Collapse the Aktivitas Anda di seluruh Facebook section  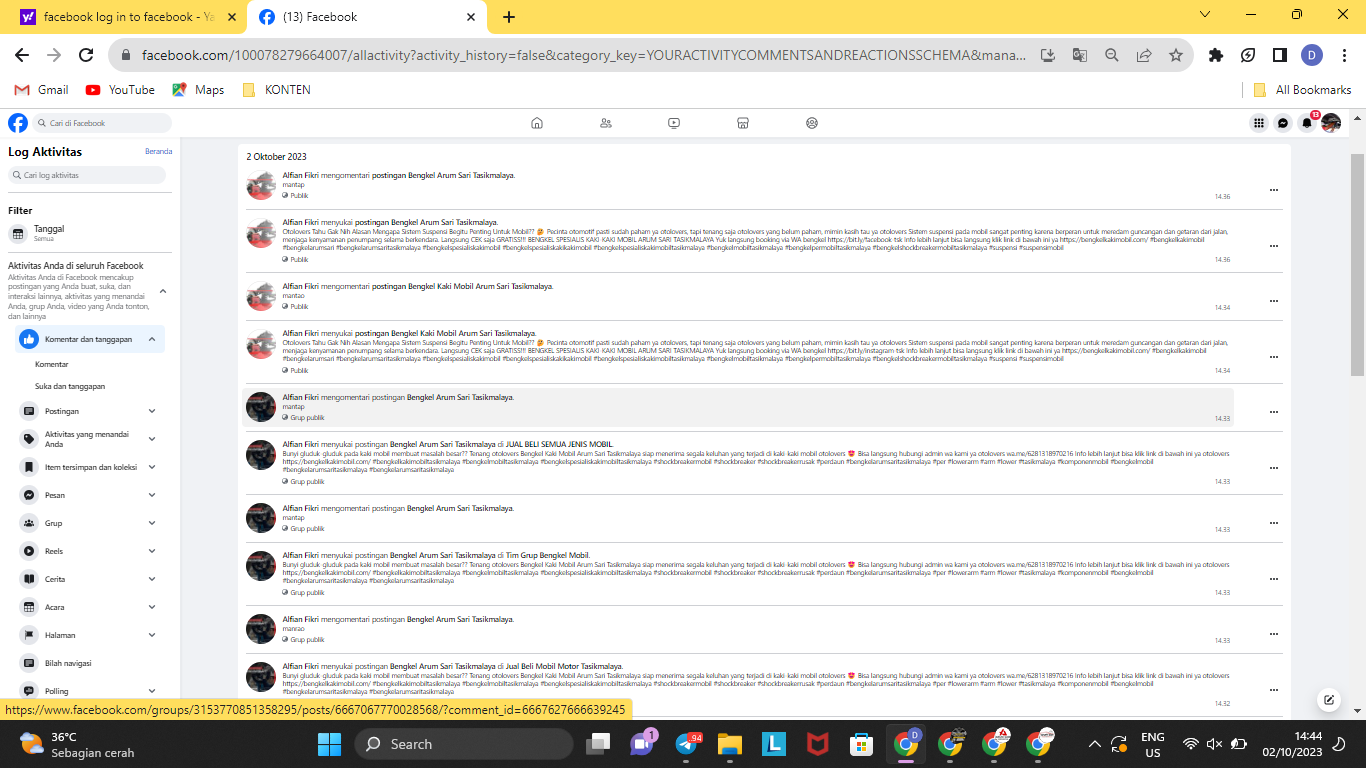[162, 291]
